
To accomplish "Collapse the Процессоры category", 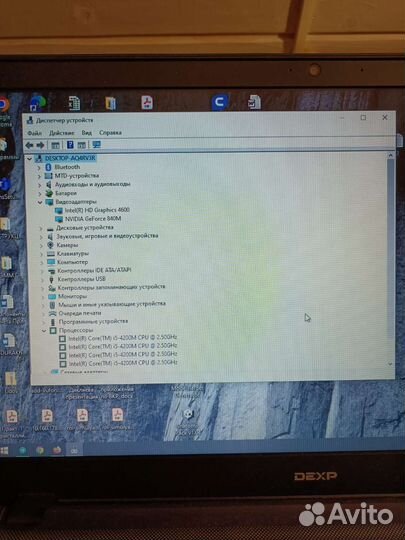I will (x=44, y=331).
